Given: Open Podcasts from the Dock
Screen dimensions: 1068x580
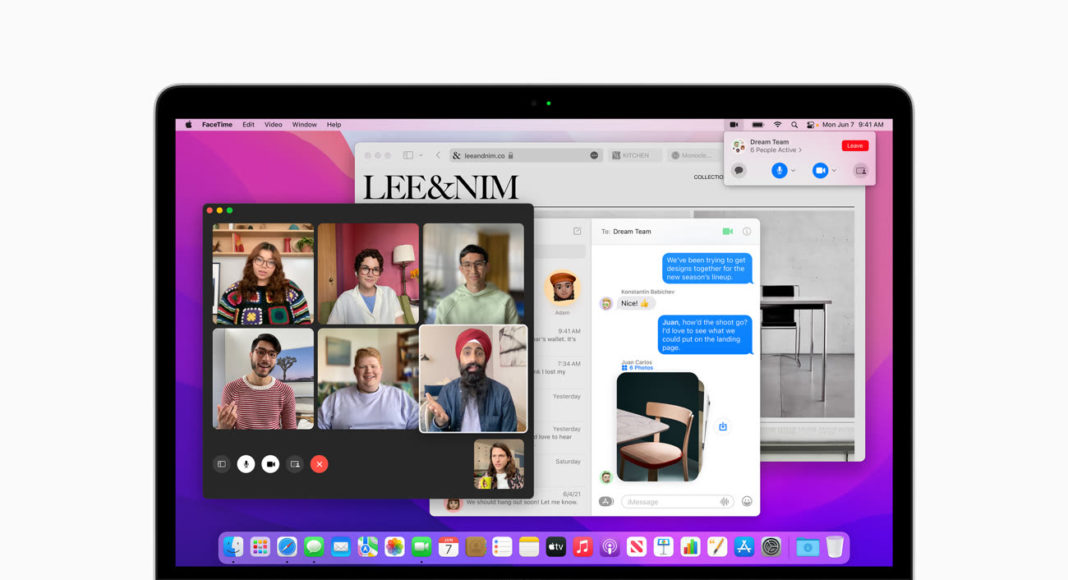Looking at the screenshot, I should click(610, 547).
